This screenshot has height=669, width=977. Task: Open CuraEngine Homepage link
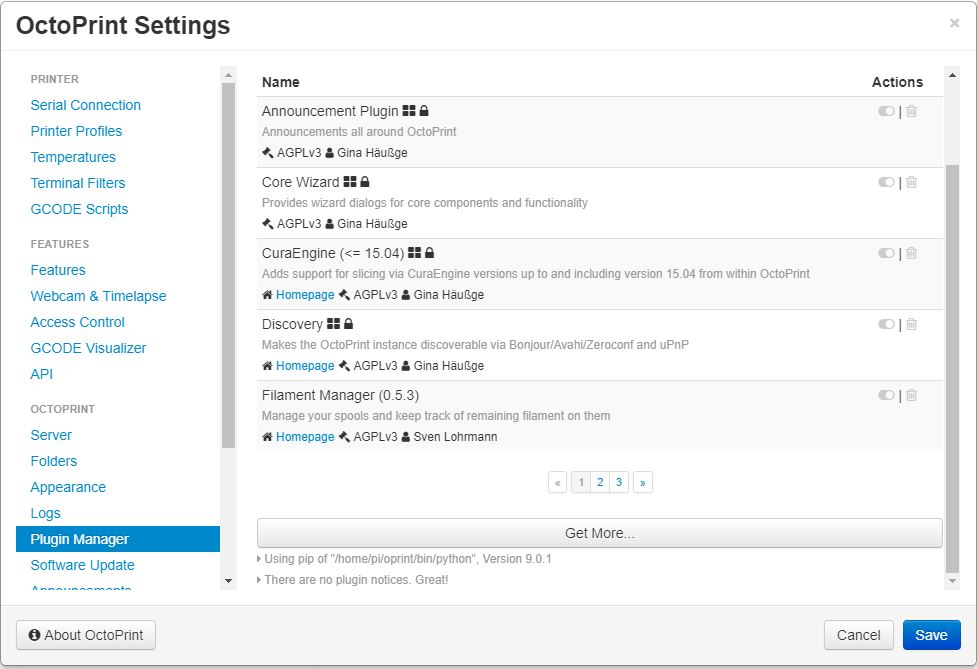click(305, 295)
